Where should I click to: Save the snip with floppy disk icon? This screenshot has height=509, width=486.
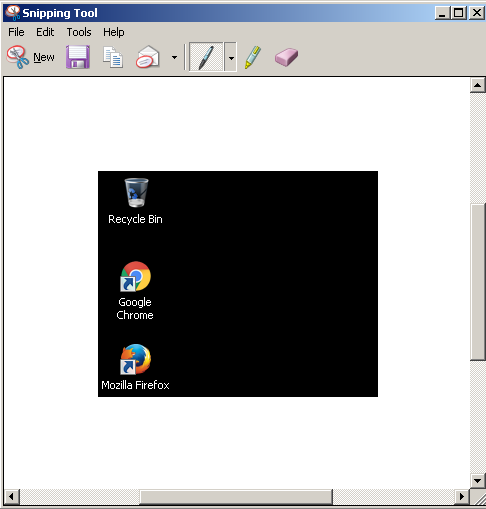78,57
